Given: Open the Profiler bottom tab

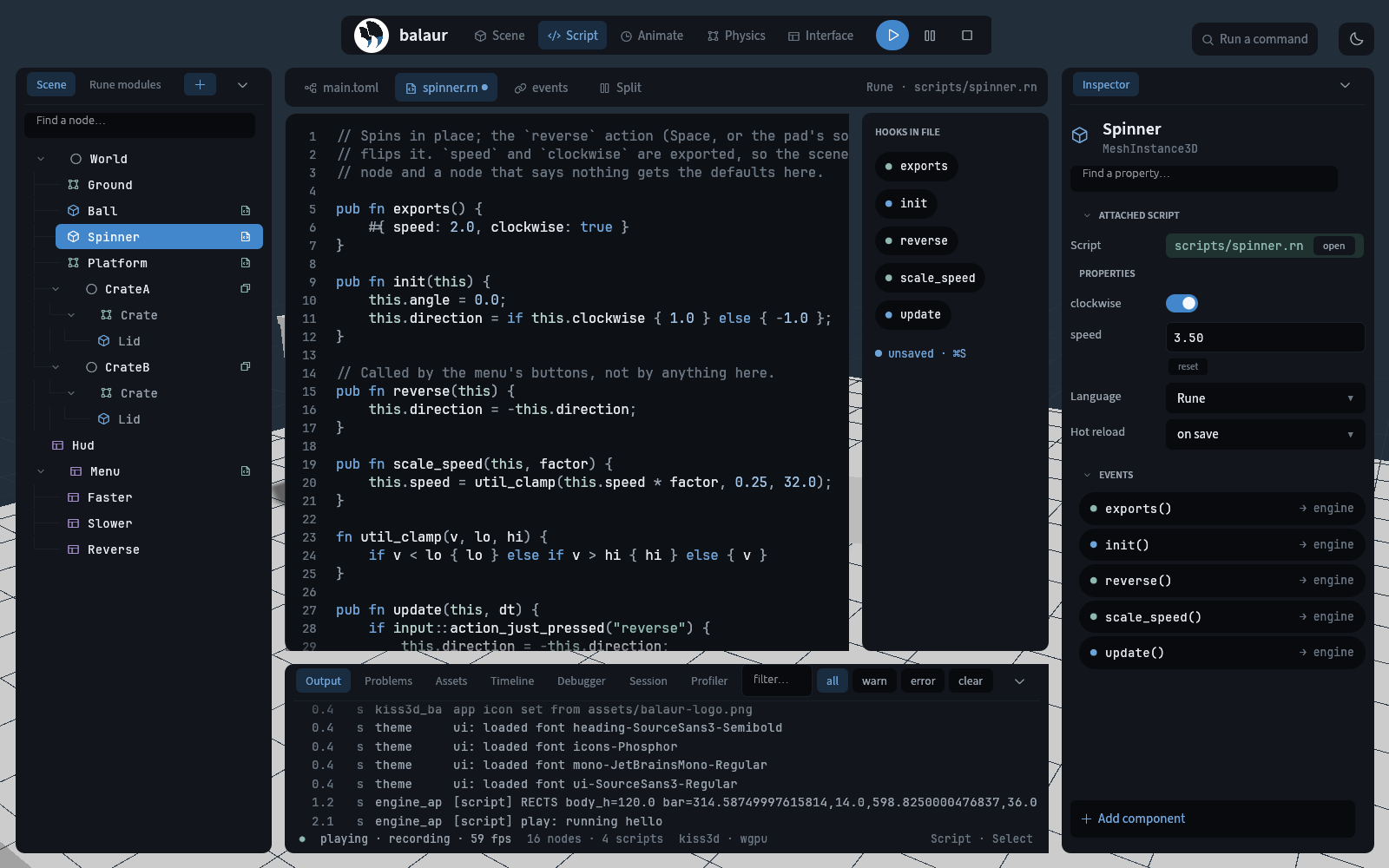Looking at the screenshot, I should (x=709, y=681).
